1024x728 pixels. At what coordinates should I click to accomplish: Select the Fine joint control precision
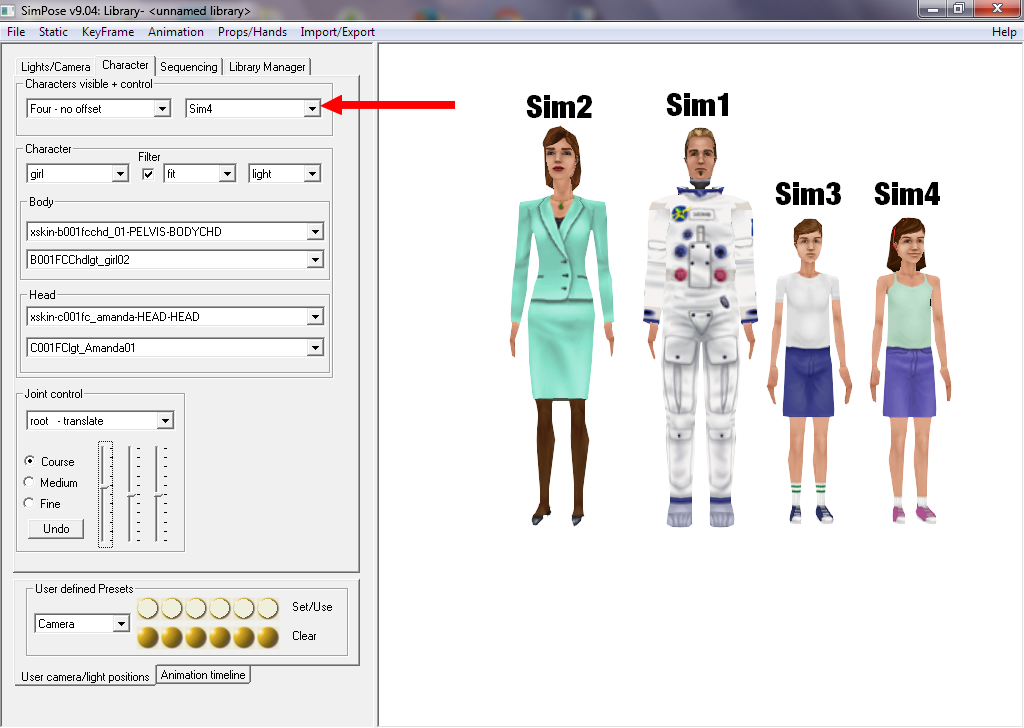(x=30, y=504)
